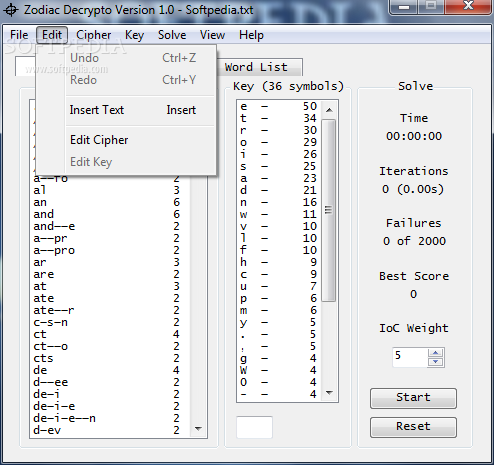The height and width of the screenshot is (465, 494).
Task: Select the 'a – 23' key row
Action: pyautogui.click(x=279, y=178)
